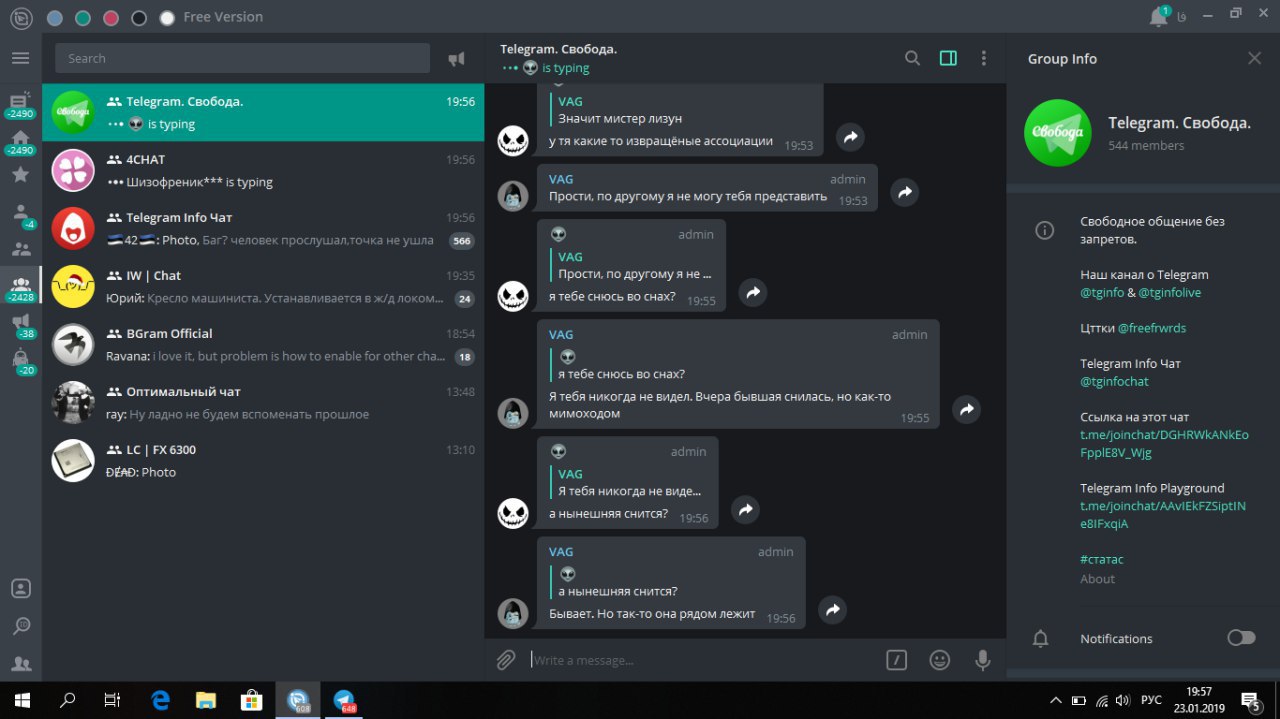
Task: Select the Telegram. Свобода. chat in list
Action: (x=263, y=112)
